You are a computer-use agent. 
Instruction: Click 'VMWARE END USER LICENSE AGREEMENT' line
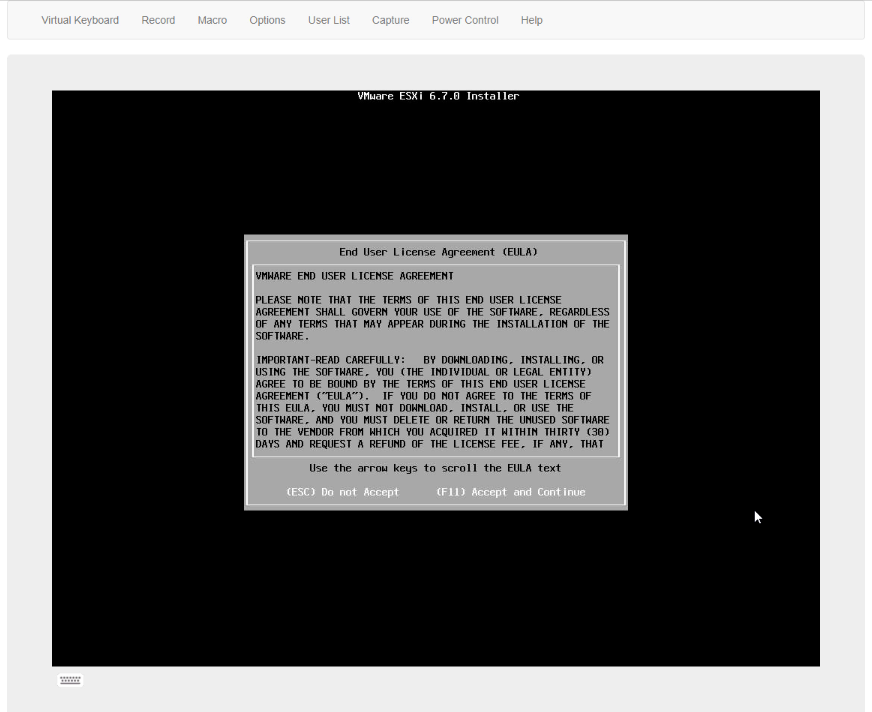coord(354,276)
